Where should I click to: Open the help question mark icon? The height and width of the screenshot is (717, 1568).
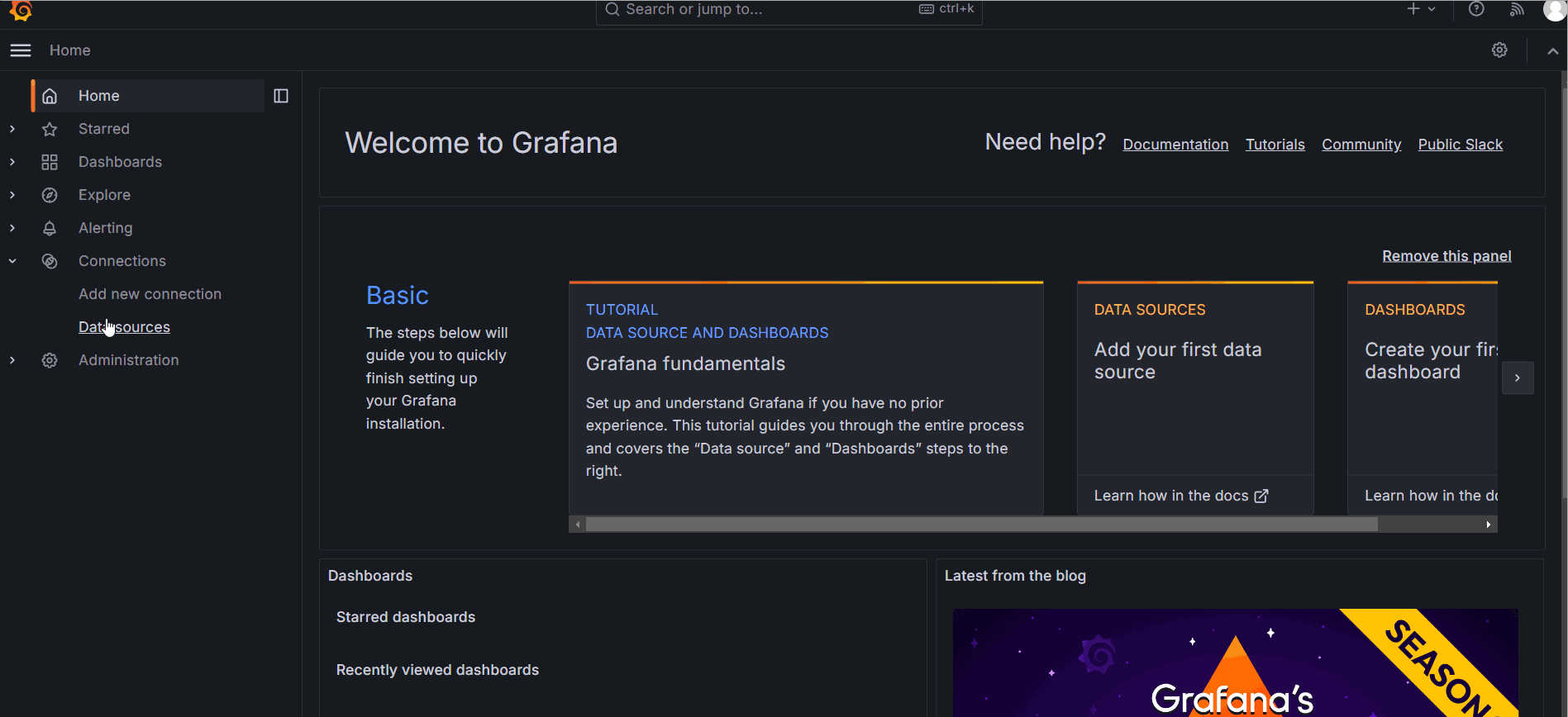click(1476, 9)
